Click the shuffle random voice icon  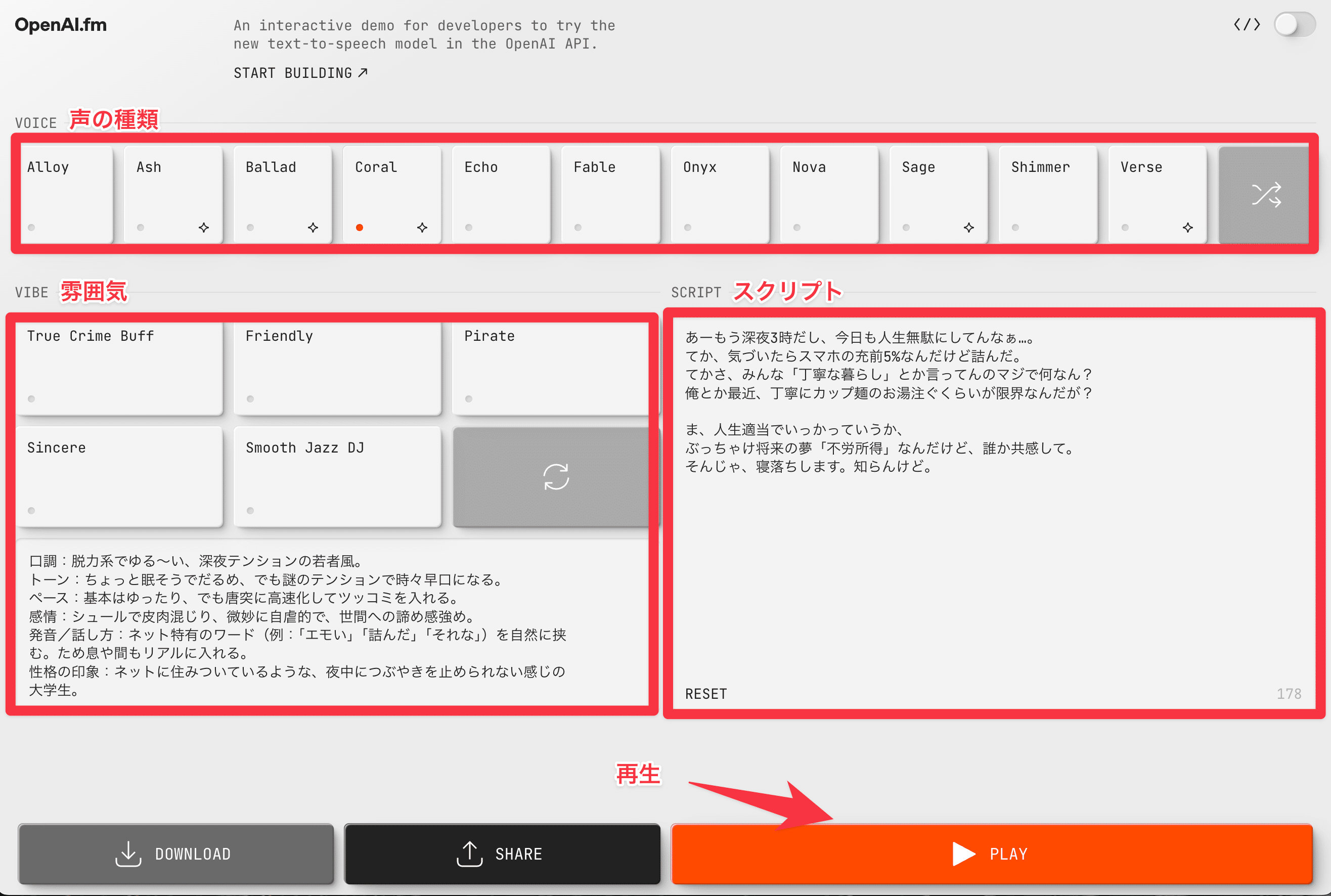1266,195
